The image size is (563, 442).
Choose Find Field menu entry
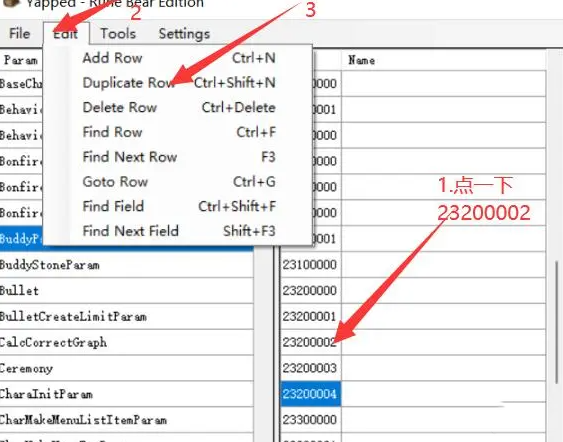(x=179, y=206)
